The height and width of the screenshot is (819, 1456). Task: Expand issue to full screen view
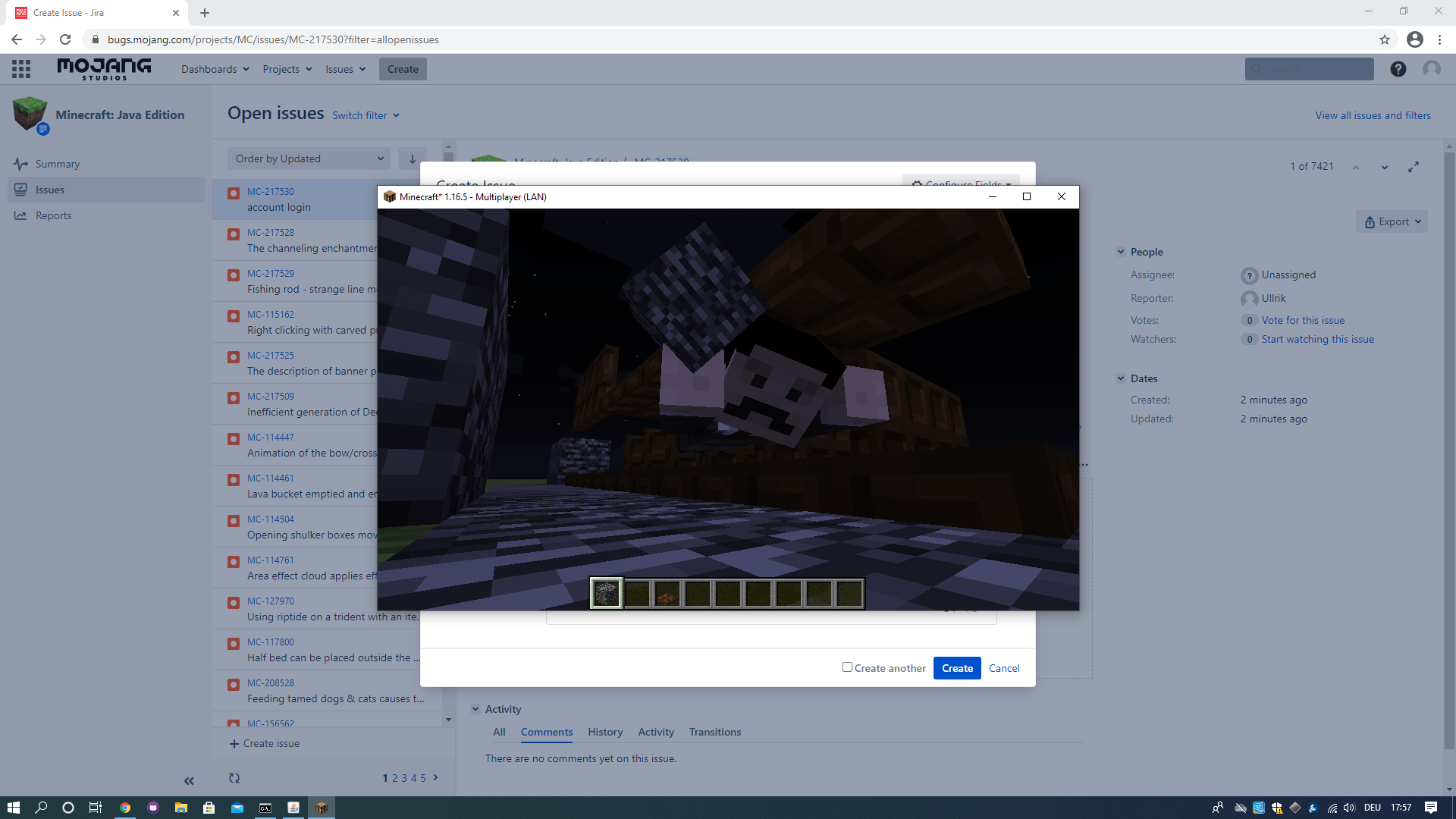(1414, 167)
